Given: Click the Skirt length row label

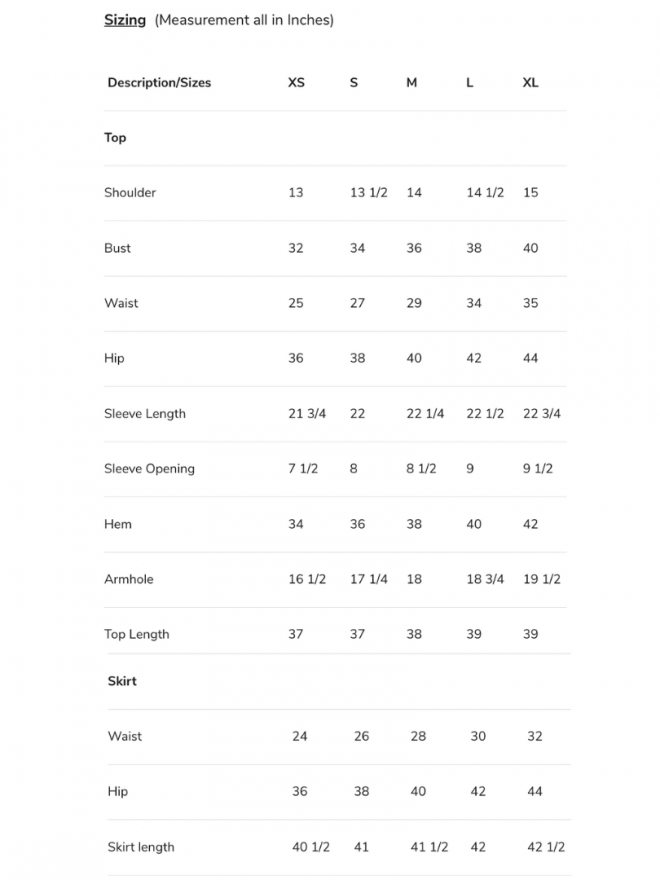Looking at the screenshot, I should (x=141, y=847).
